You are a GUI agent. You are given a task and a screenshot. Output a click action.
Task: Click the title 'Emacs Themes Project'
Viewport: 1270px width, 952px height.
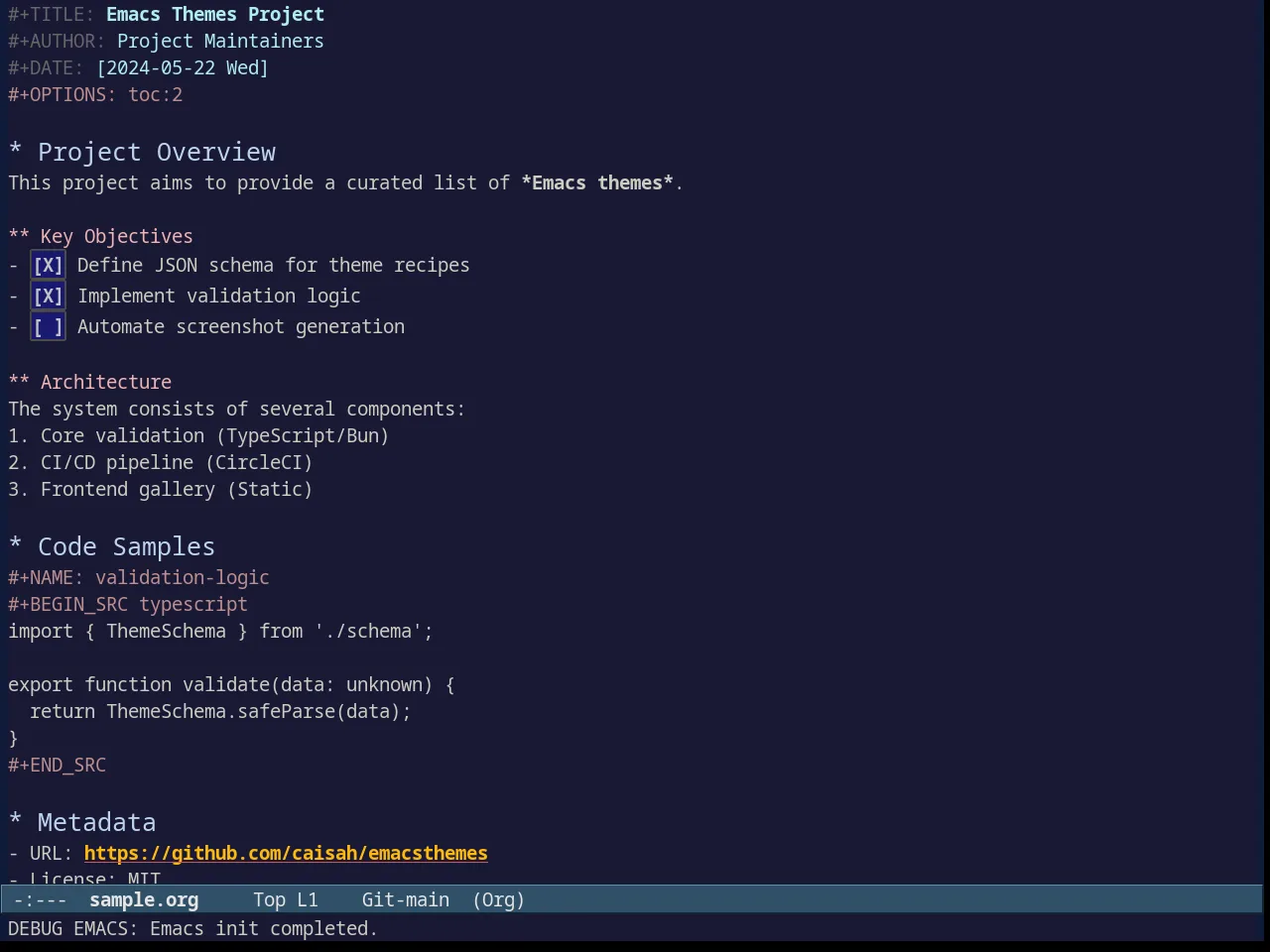point(215,14)
